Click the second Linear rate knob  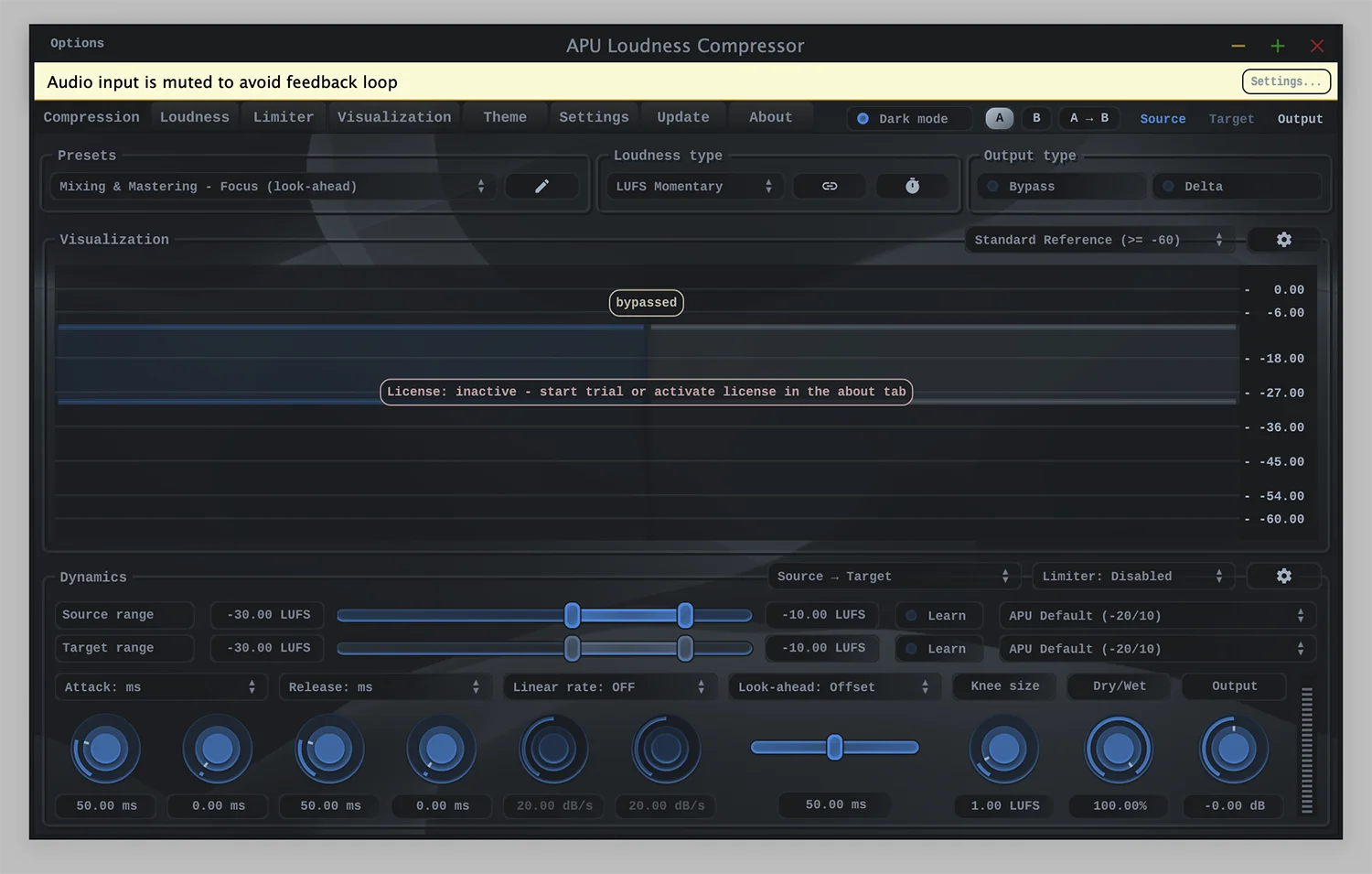point(666,750)
